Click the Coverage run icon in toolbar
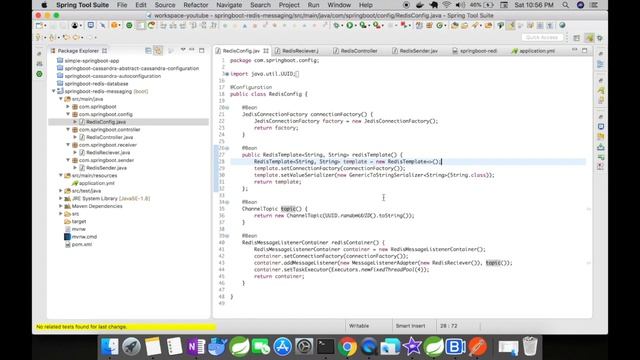This screenshot has width=640, height=360. tap(362, 25)
